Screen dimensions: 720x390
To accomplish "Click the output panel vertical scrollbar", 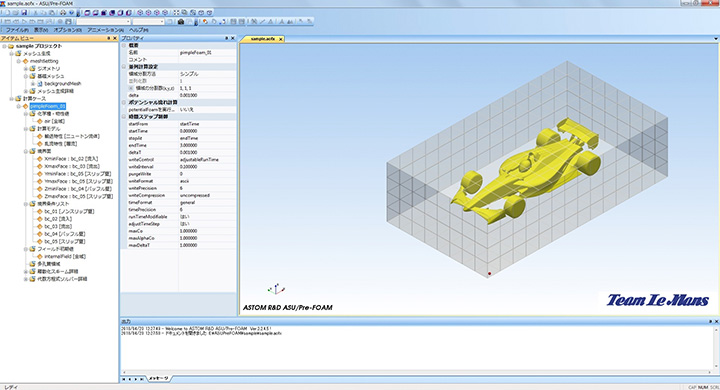I will coord(715,348).
